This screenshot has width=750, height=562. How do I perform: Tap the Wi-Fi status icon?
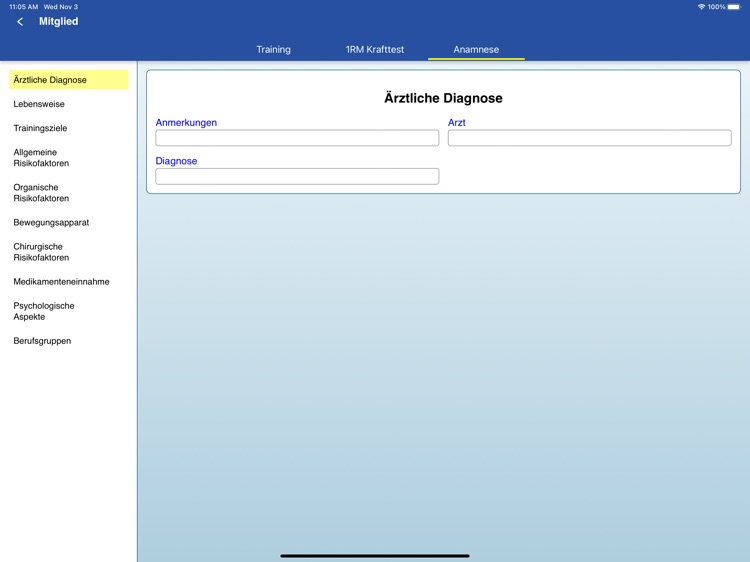pyautogui.click(x=701, y=7)
